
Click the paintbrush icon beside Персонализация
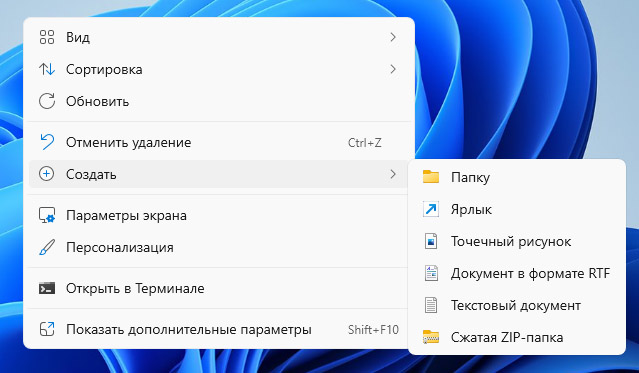47,247
